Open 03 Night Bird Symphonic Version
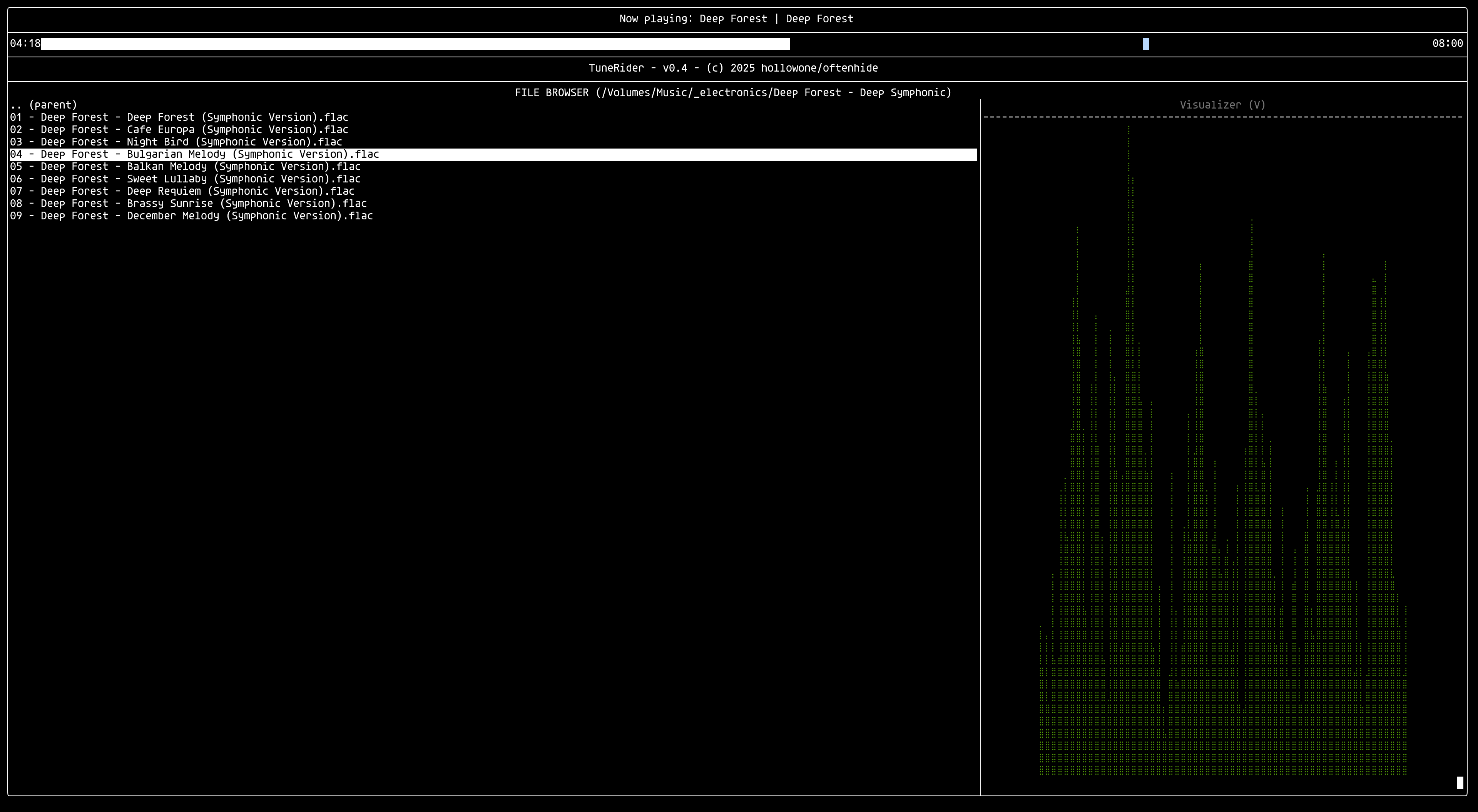The image size is (1478, 812). click(176, 142)
